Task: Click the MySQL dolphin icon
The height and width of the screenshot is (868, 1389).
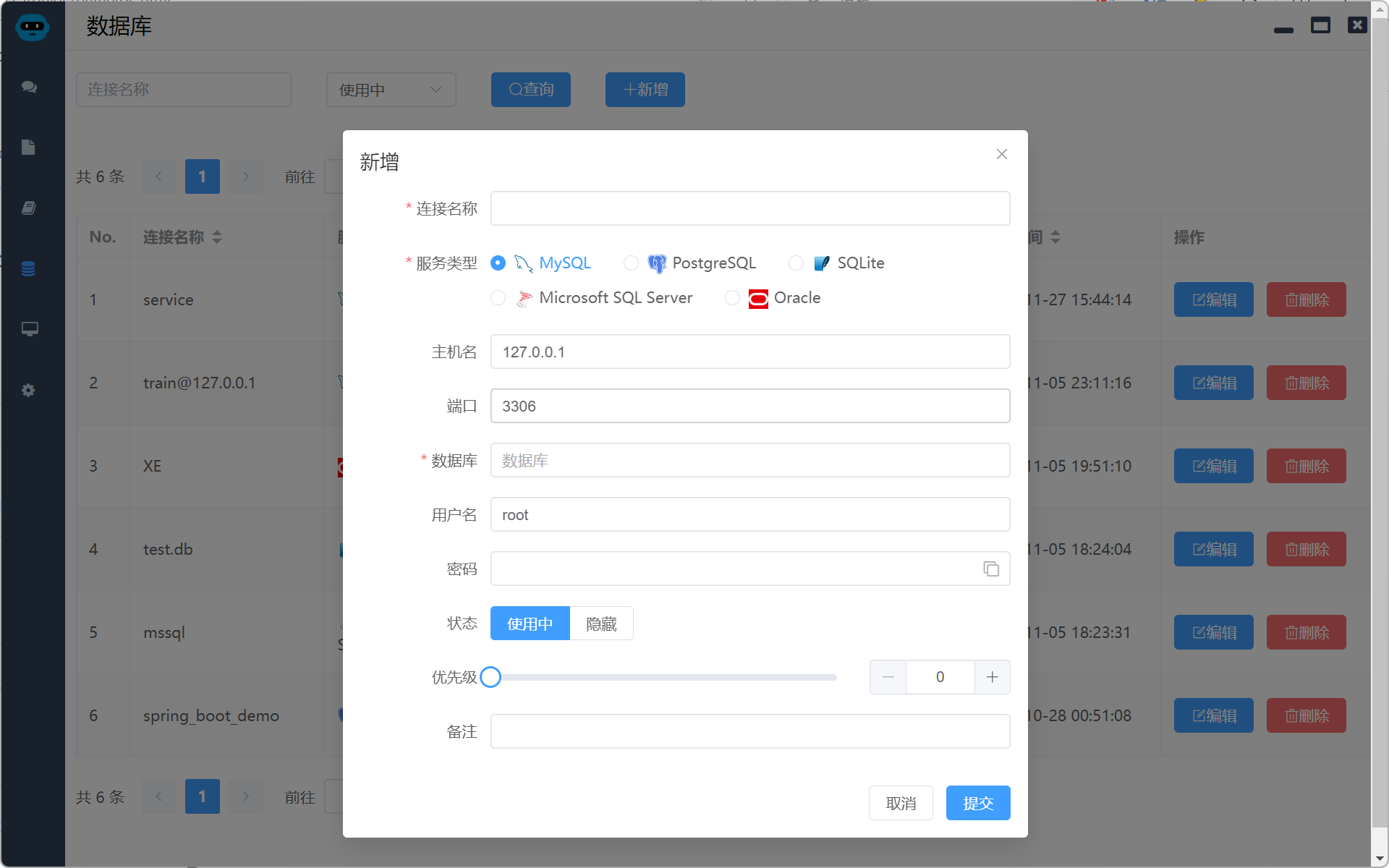Action: (x=524, y=263)
